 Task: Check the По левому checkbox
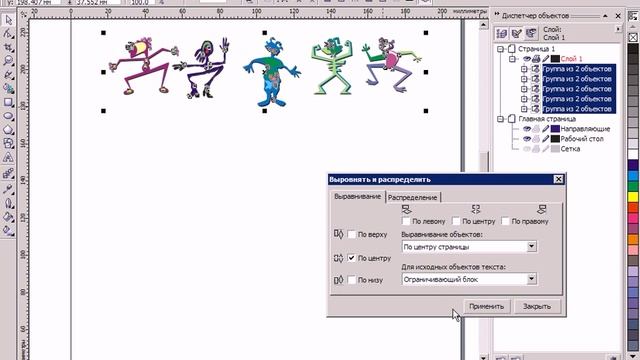coord(406,221)
